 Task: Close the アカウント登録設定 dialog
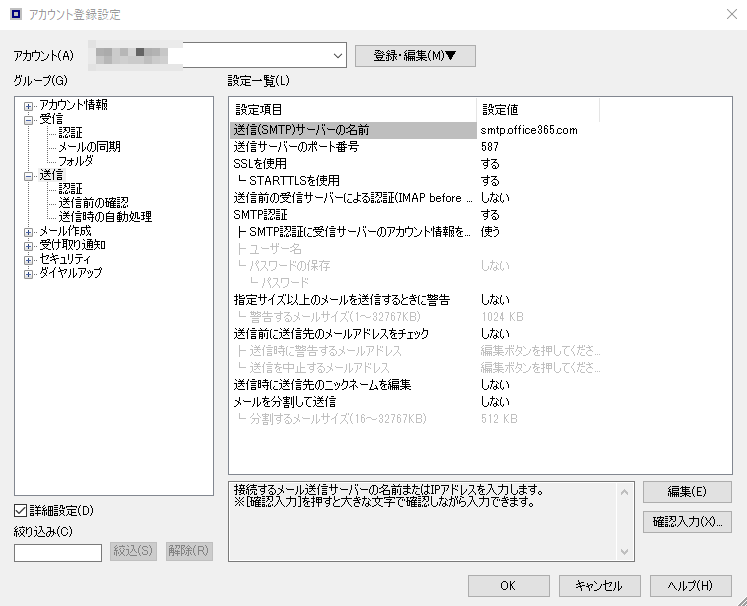[x=732, y=14]
